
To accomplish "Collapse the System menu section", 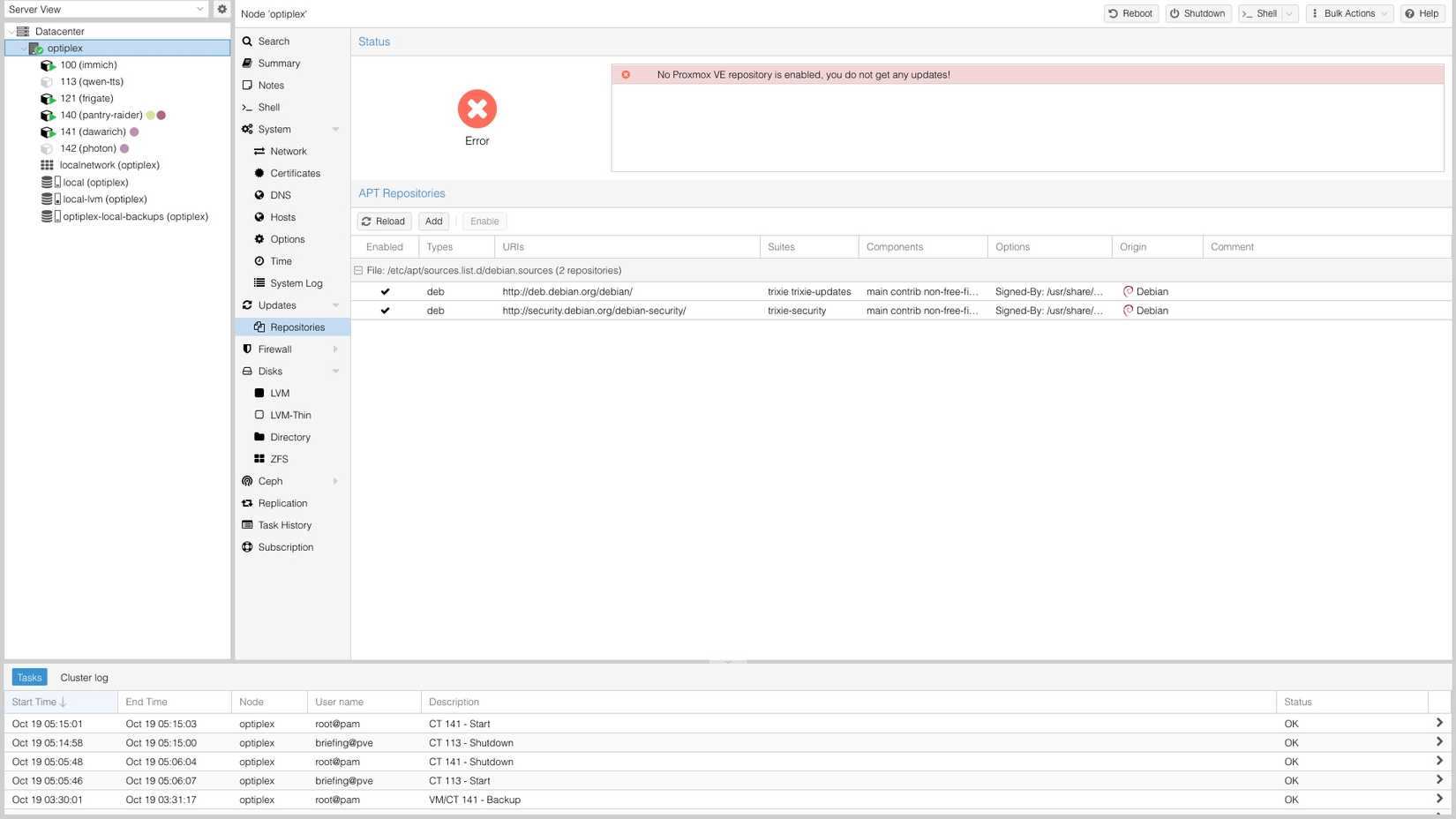I will coord(335,130).
